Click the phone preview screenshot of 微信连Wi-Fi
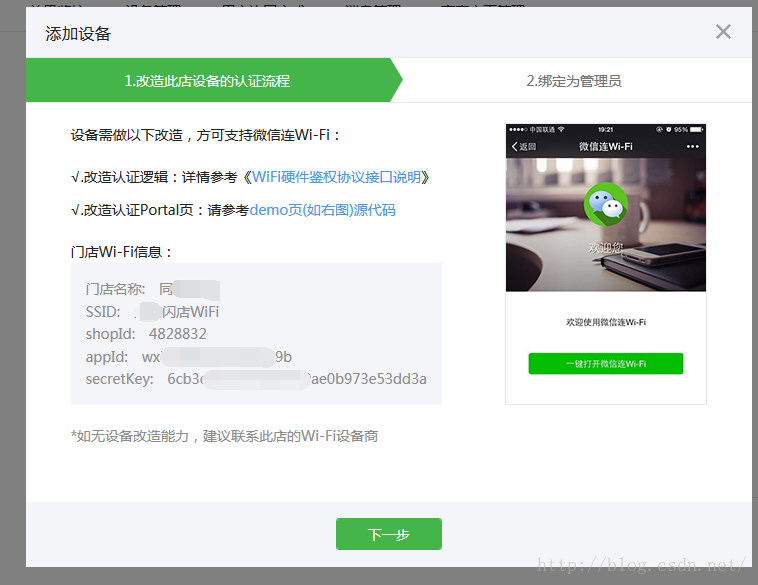The image size is (758, 585). 606,264
